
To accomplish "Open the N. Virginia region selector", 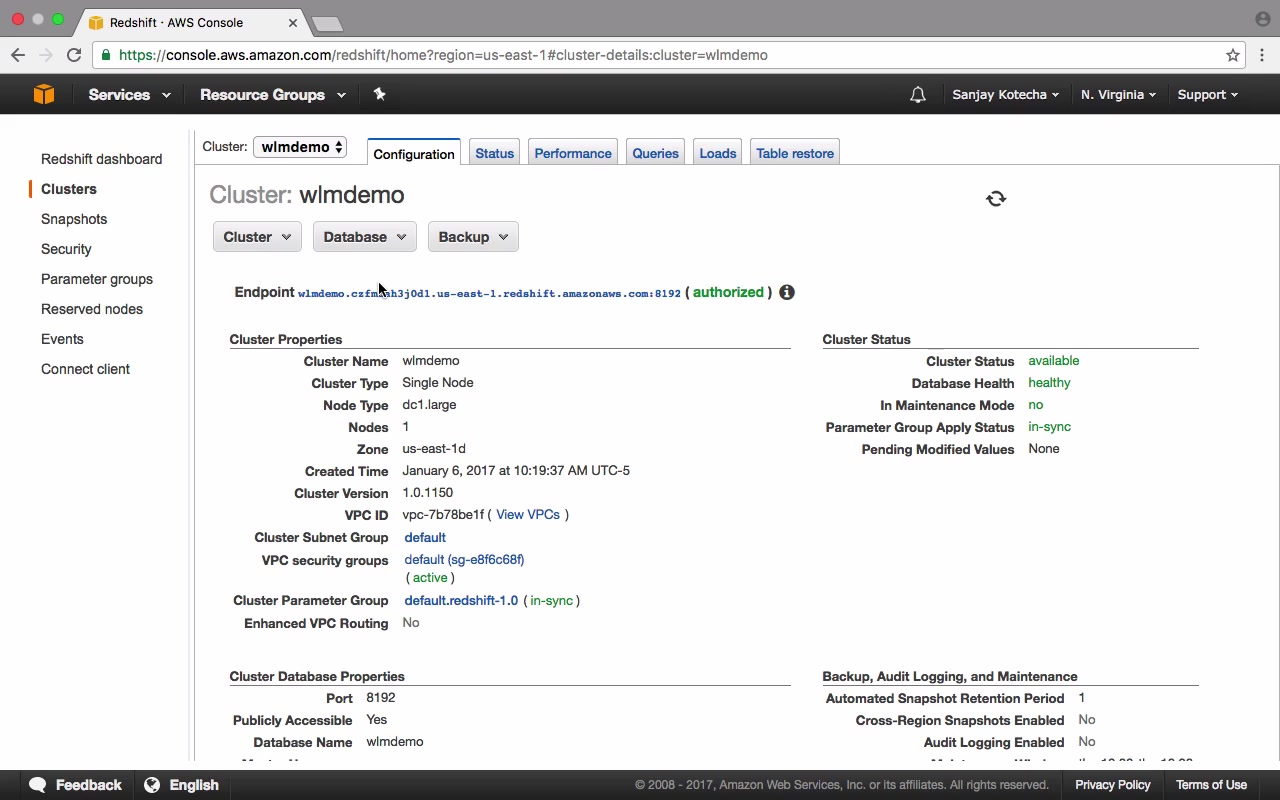I will click(1118, 94).
